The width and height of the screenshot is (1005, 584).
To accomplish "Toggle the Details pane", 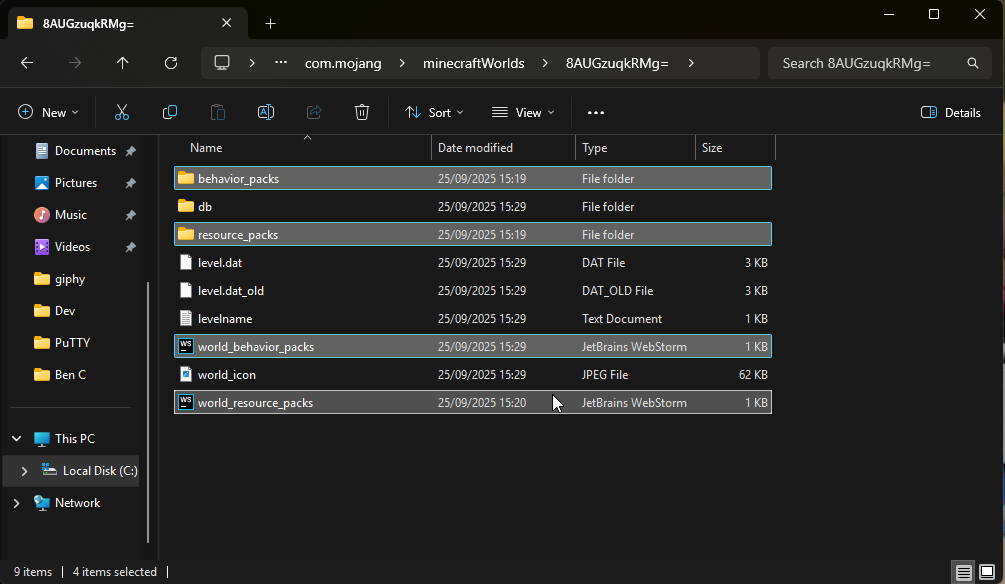I will point(950,112).
